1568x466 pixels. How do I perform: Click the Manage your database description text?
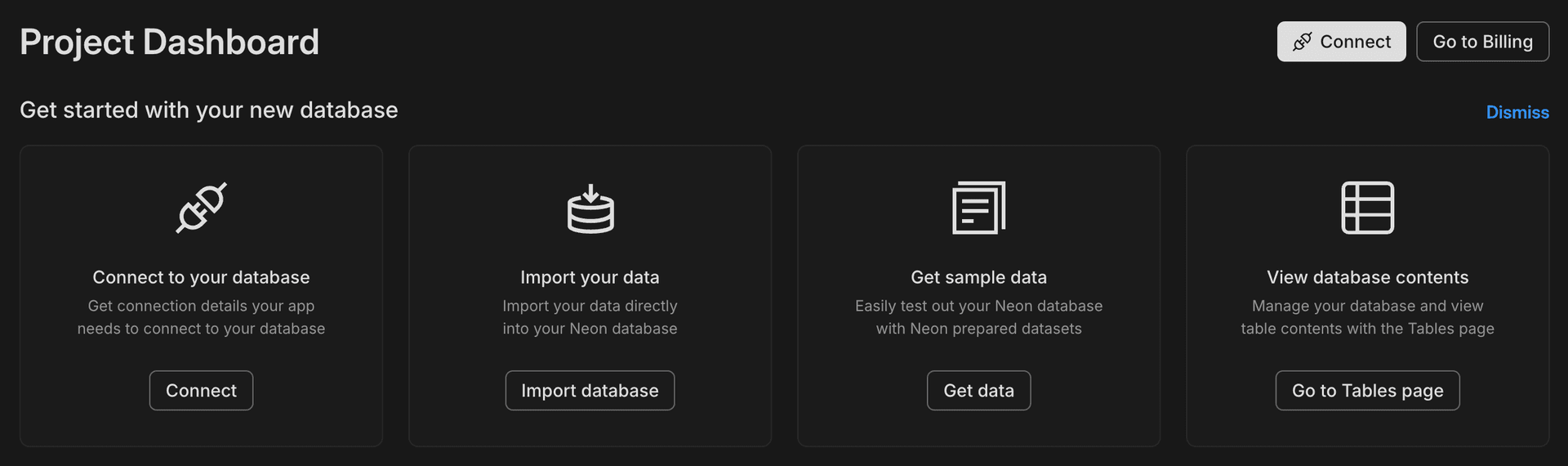click(1367, 317)
